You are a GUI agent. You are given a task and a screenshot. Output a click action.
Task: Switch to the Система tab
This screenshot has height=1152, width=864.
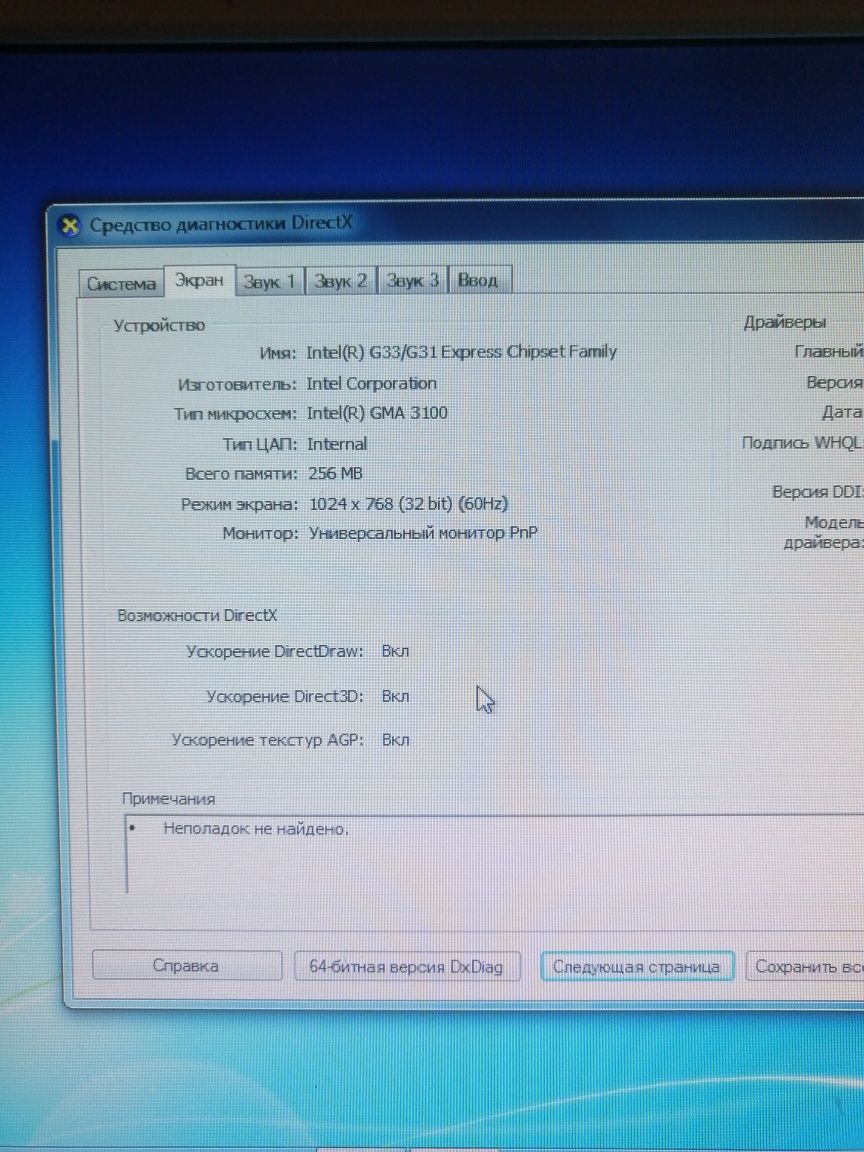tap(121, 284)
